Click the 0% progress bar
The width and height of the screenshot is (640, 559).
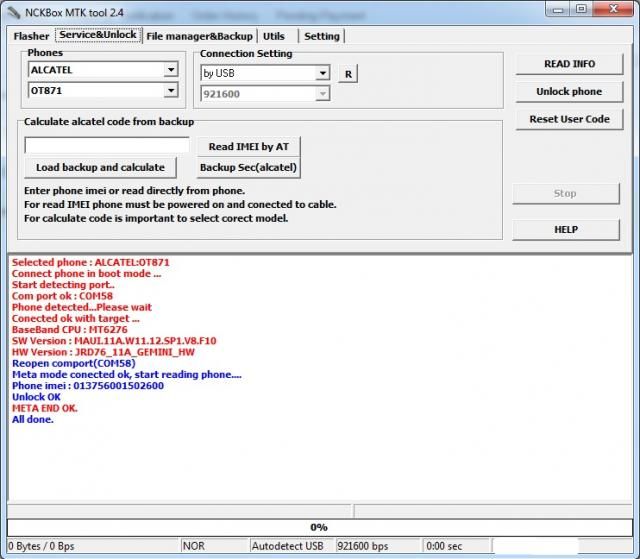319,526
